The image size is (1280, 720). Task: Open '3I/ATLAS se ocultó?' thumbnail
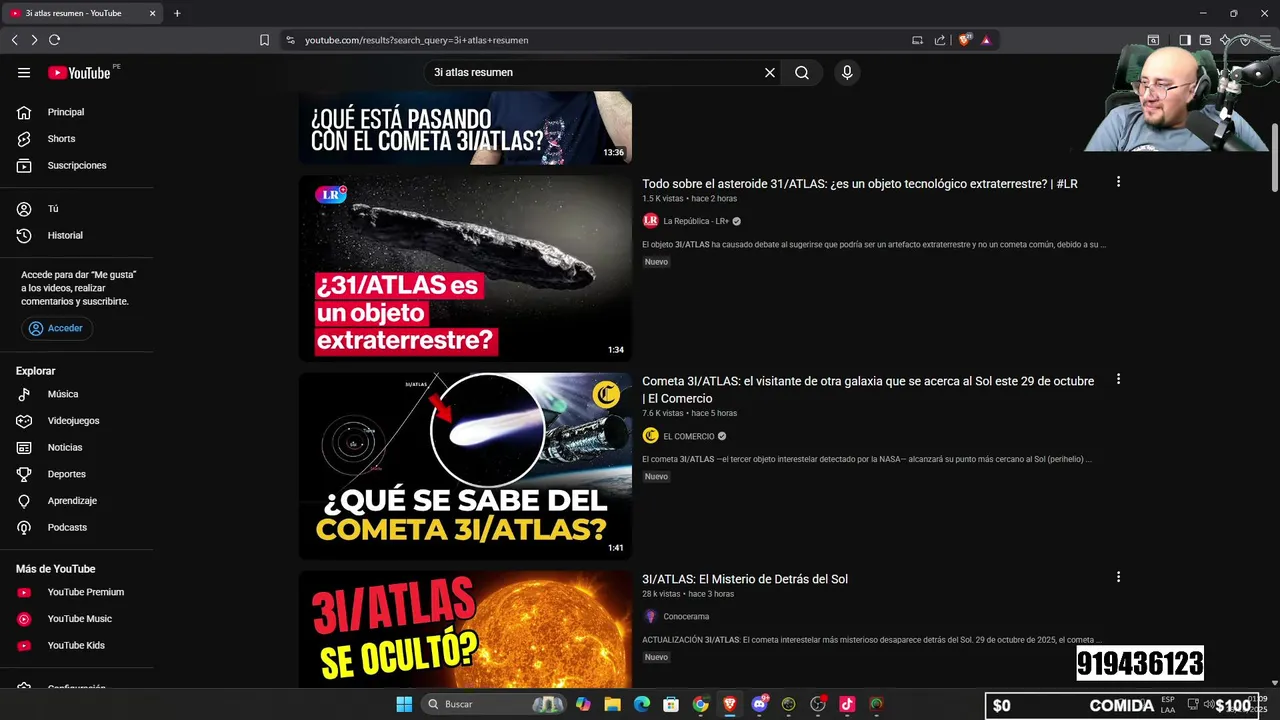466,629
